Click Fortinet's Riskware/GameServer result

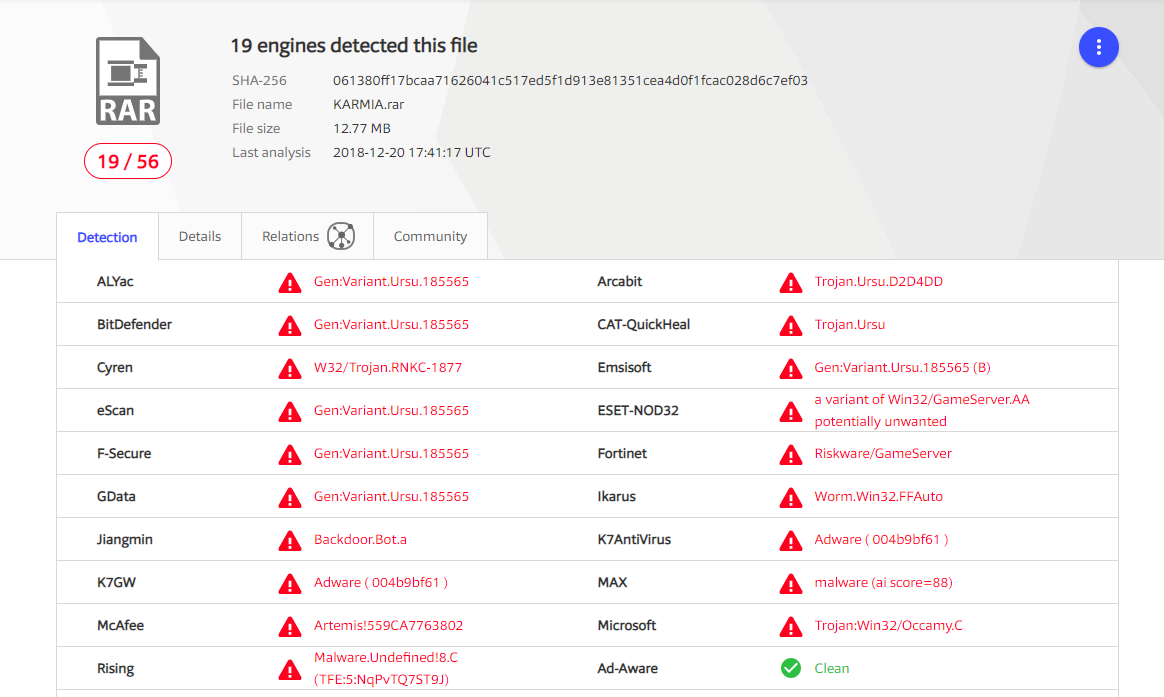883,454
